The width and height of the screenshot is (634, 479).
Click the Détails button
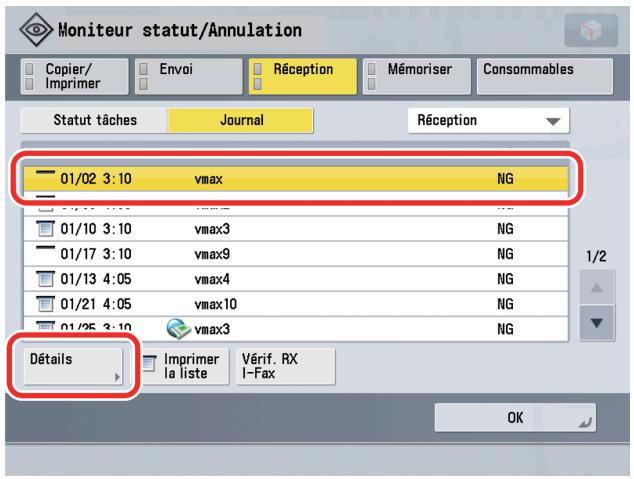click(x=73, y=366)
